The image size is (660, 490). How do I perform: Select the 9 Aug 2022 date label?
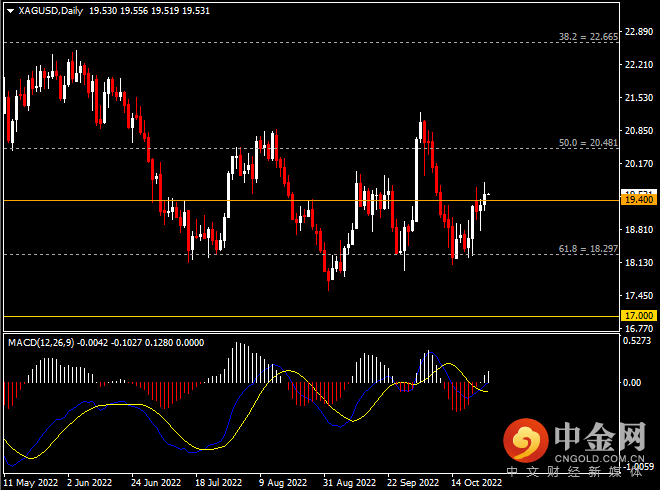pos(283,482)
